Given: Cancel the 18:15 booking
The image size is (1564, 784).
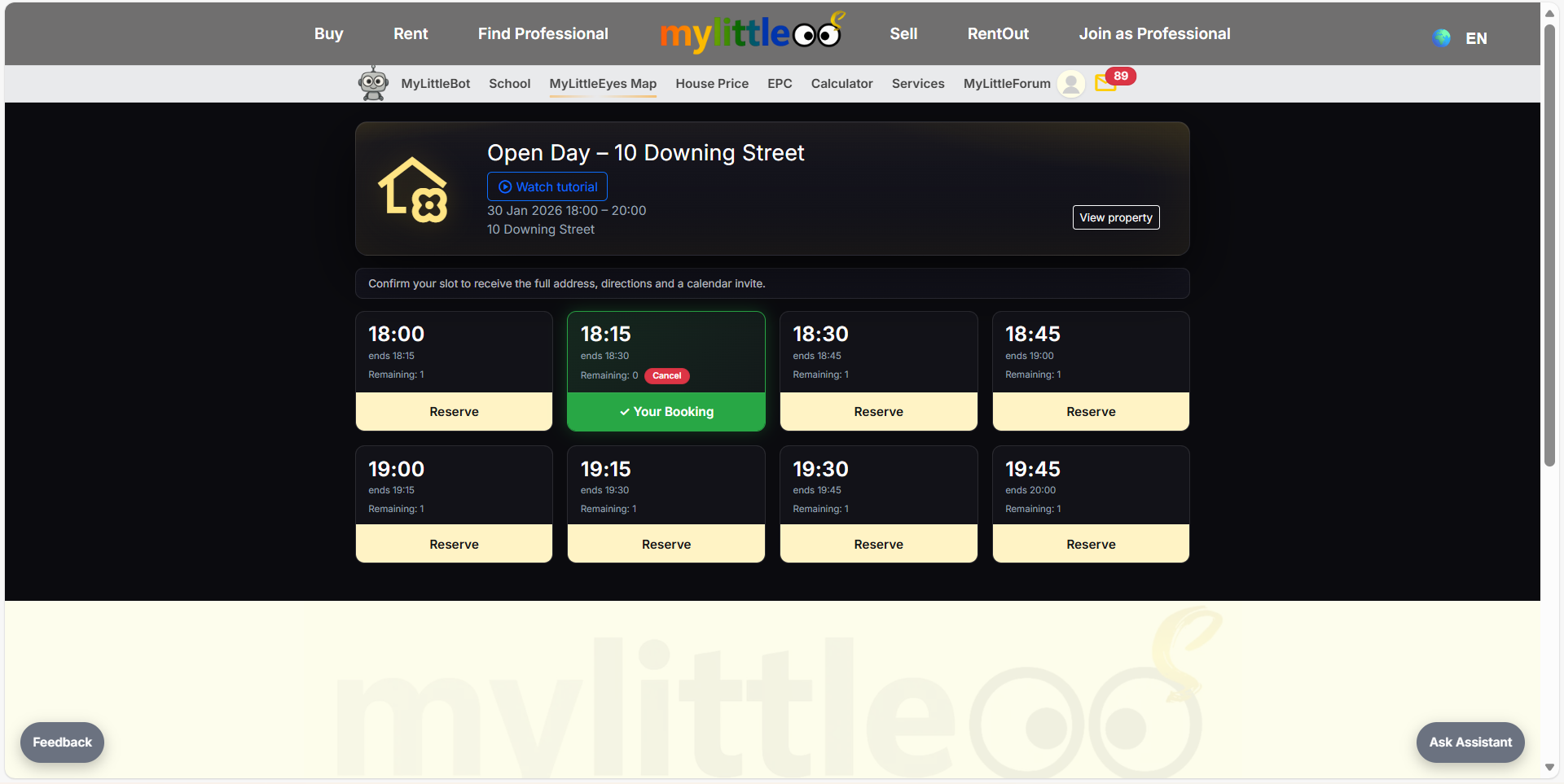Looking at the screenshot, I should pos(666,375).
